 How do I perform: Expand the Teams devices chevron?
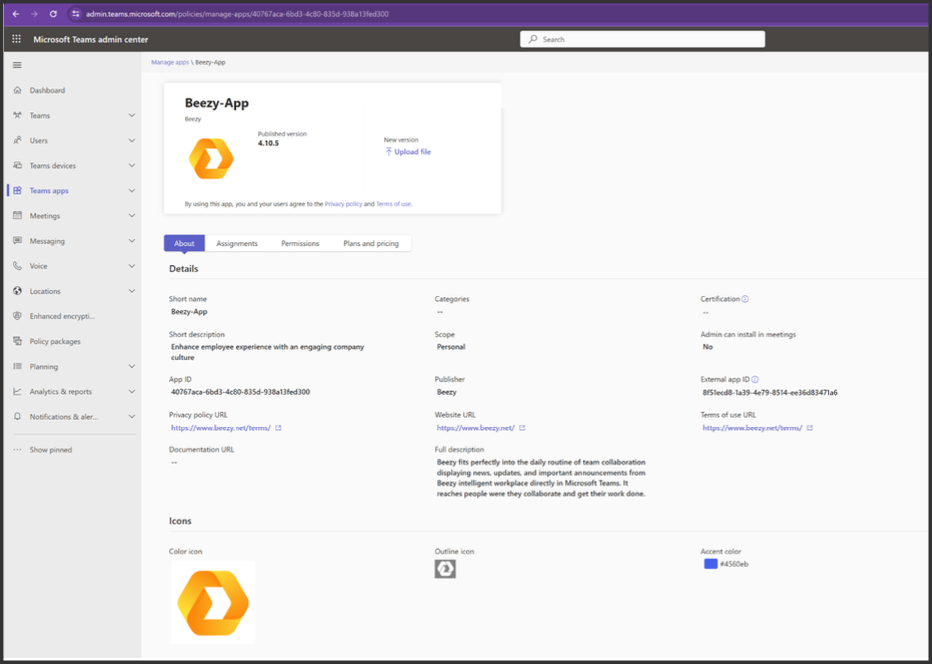pyautogui.click(x=132, y=165)
